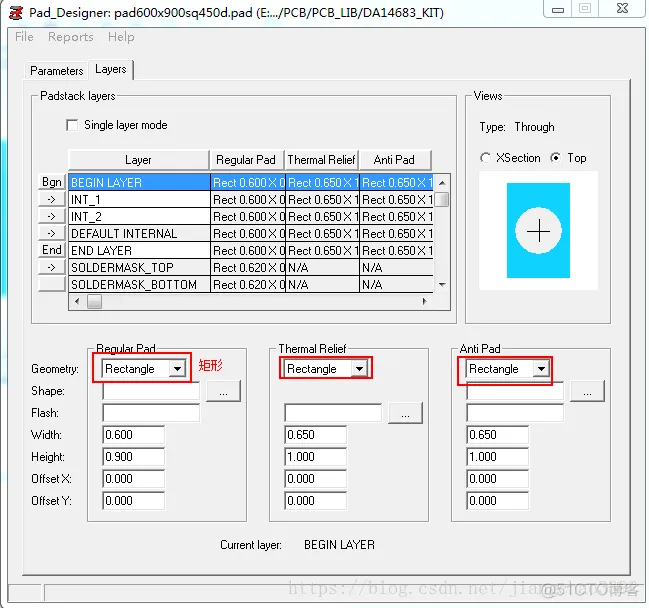Select the Top view radio button

(x=555, y=158)
